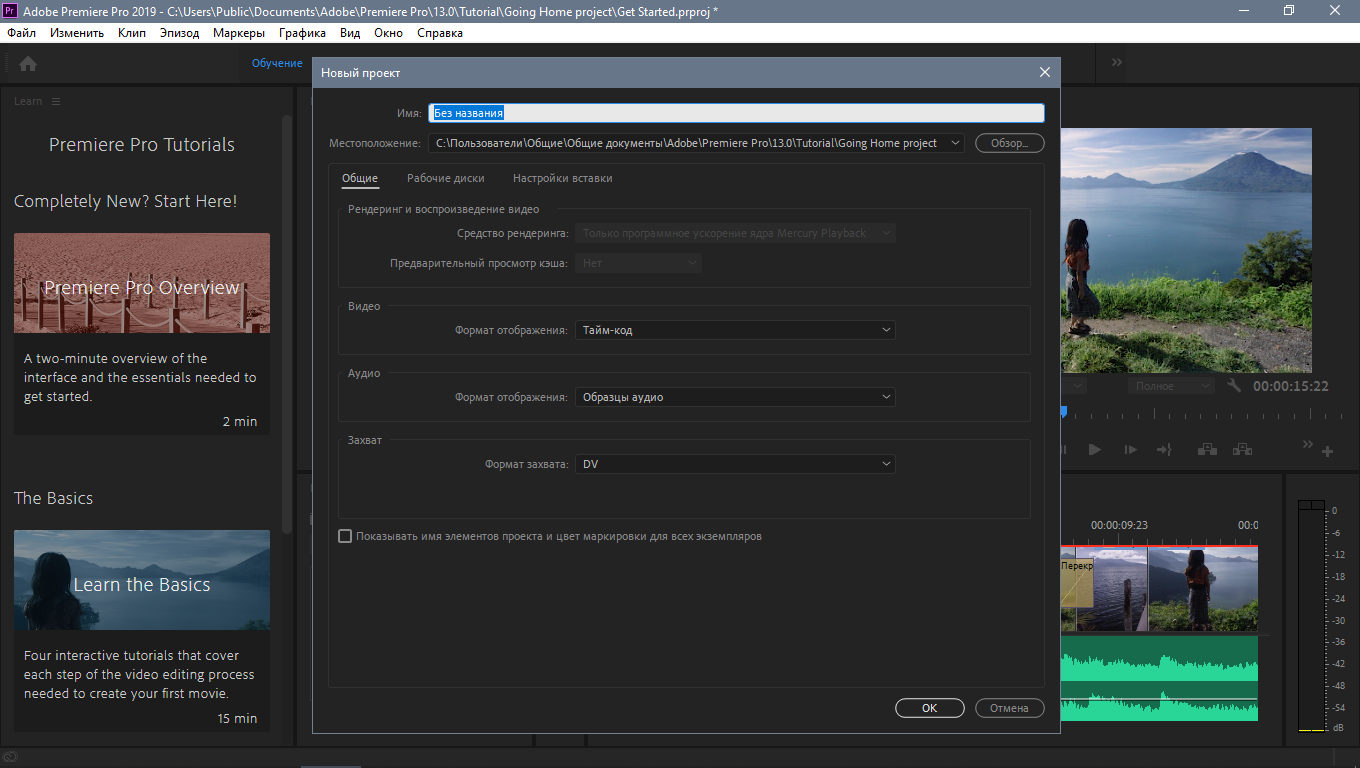Open the Button Editor with the plus icon
Image resolution: width=1360 pixels, height=768 pixels.
pyautogui.click(x=1329, y=449)
